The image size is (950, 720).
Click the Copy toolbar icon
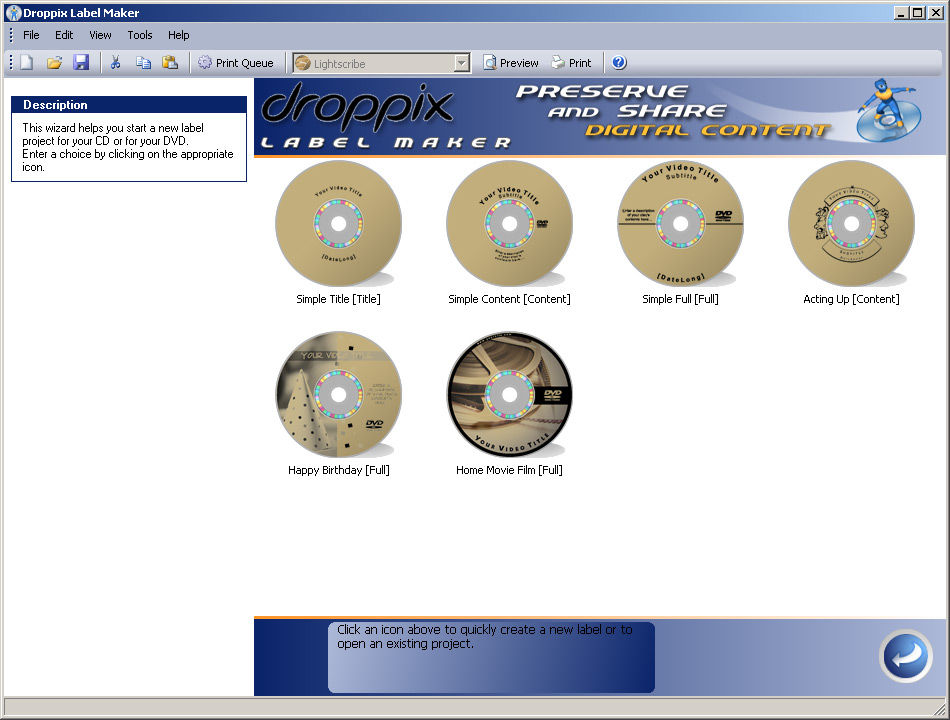pyautogui.click(x=143, y=62)
